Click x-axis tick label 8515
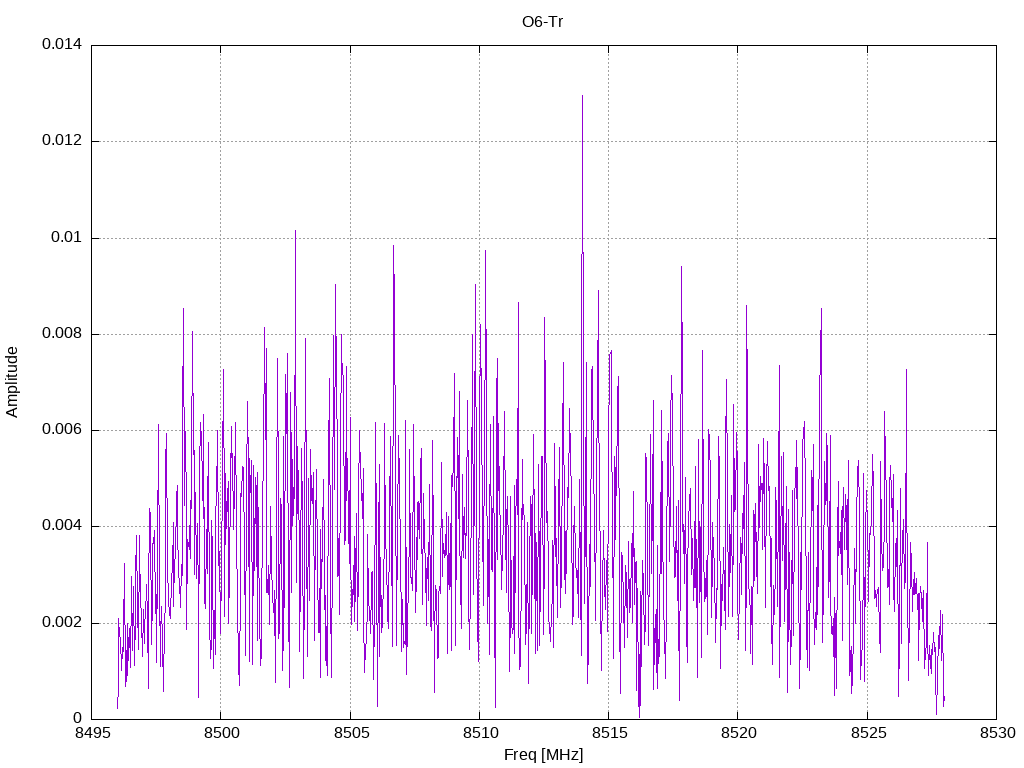The height and width of the screenshot is (768, 1024). click(609, 733)
